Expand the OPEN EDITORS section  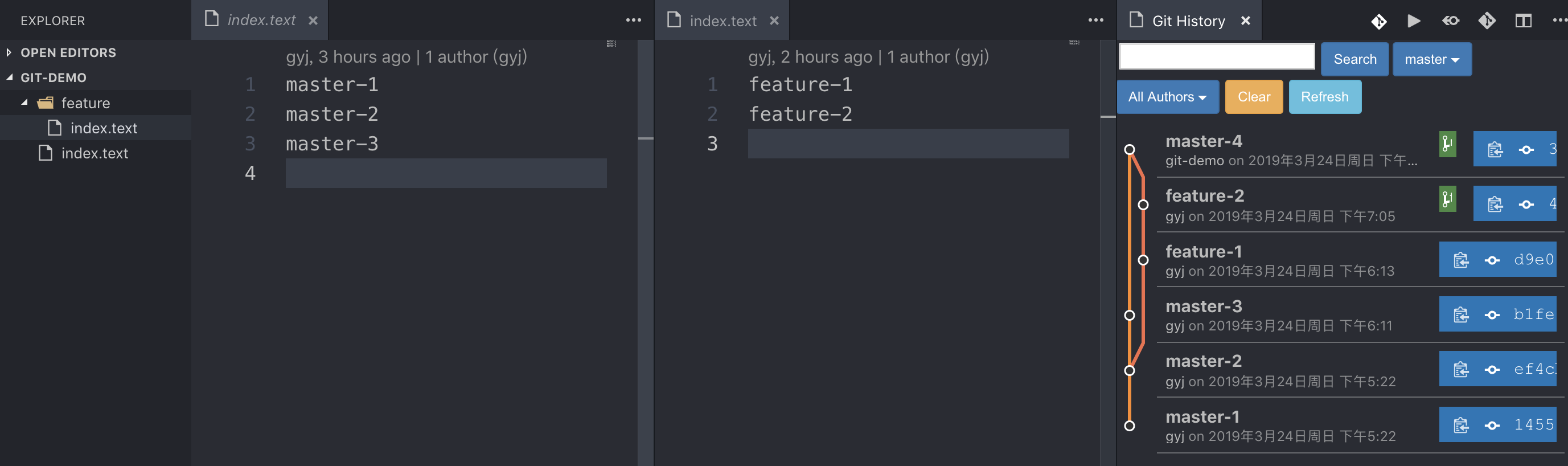pyautogui.click(x=9, y=53)
